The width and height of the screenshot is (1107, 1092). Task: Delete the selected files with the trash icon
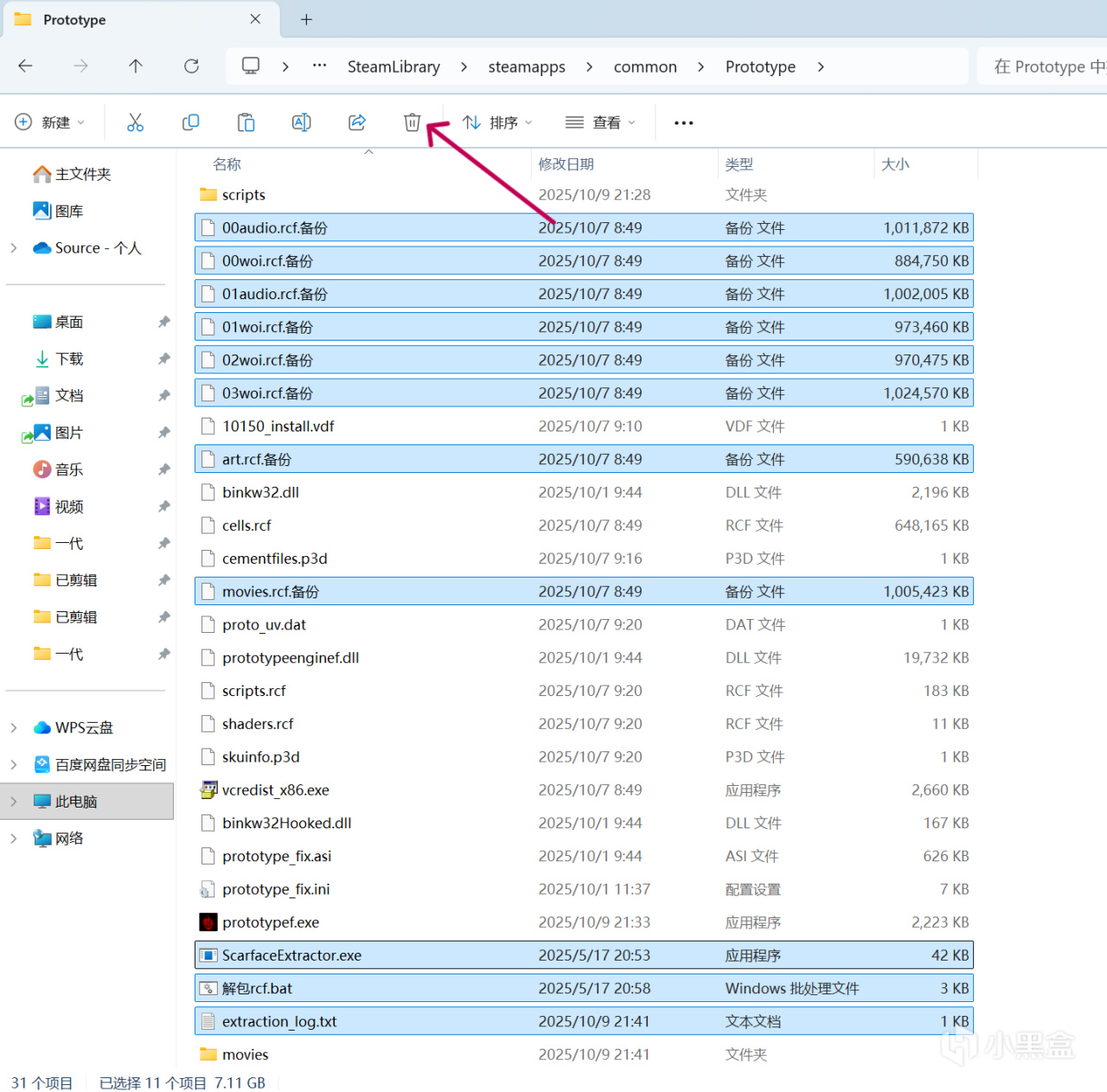tap(412, 123)
